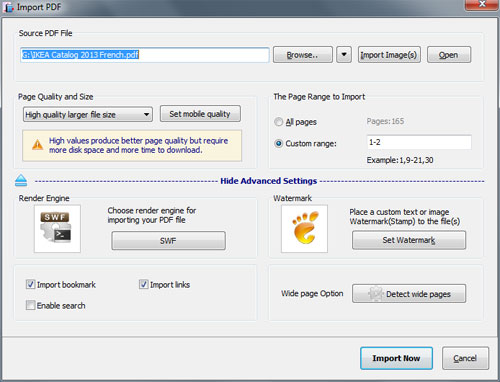Click the source PDF file path field

point(145,55)
